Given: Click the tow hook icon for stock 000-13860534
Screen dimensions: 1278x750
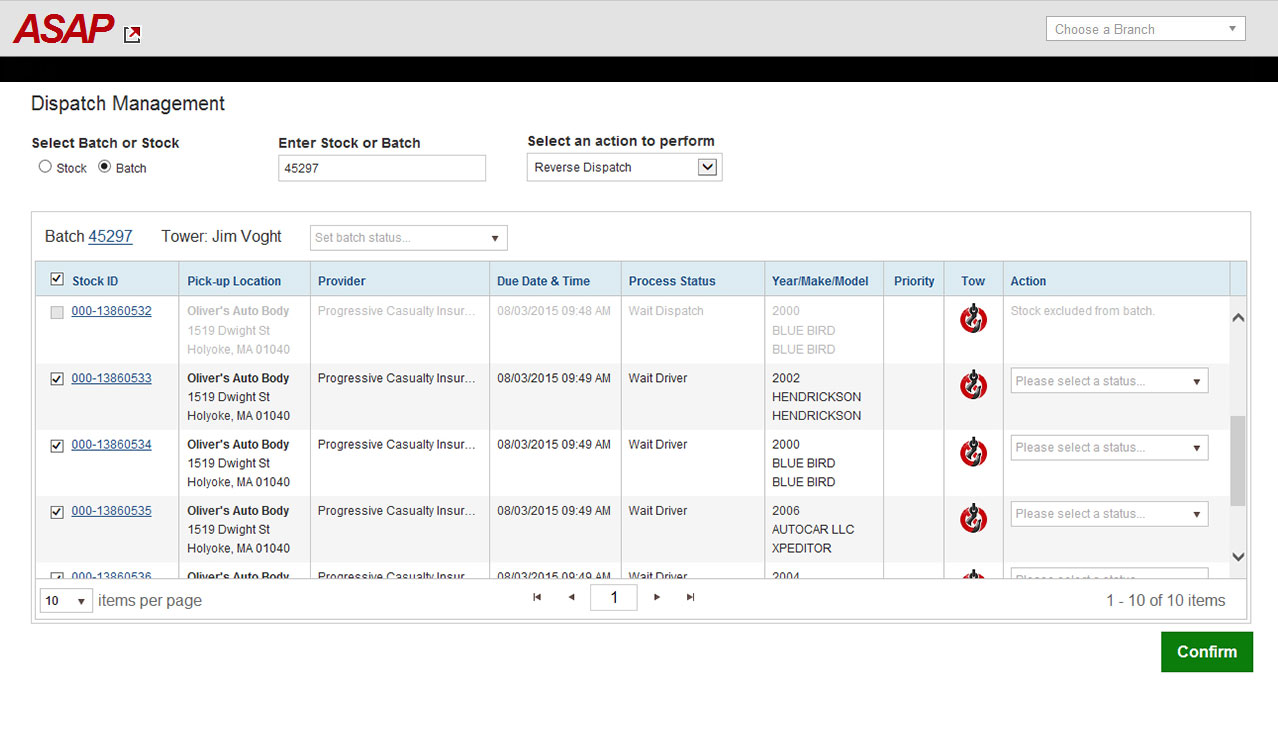Looking at the screenshot, I should coord(973,452).
